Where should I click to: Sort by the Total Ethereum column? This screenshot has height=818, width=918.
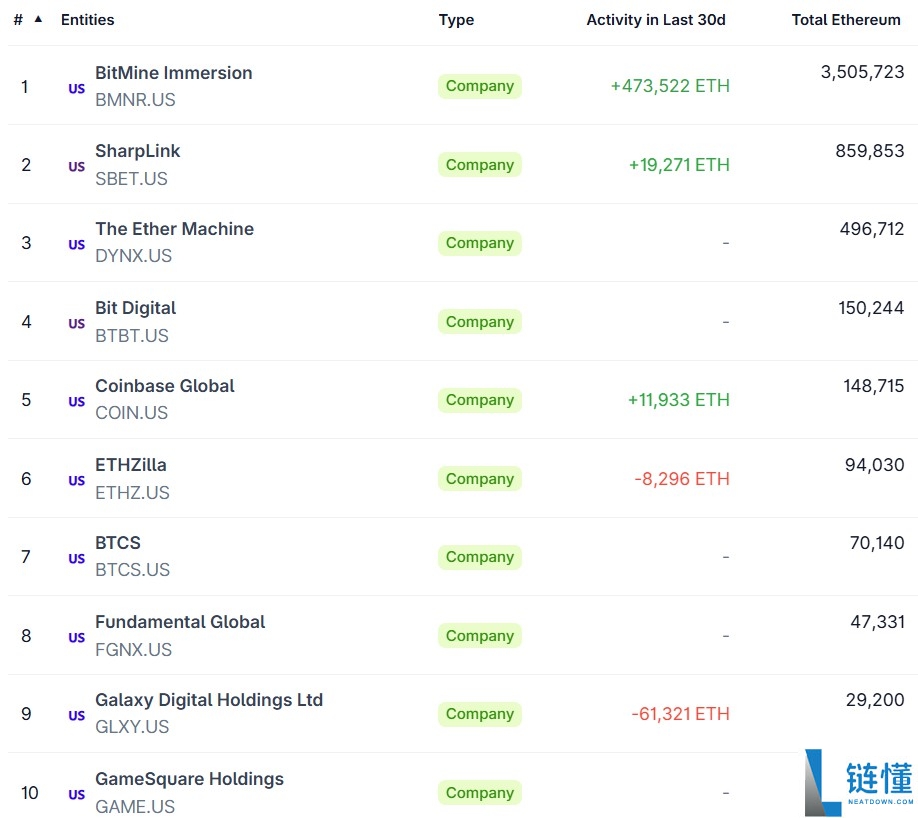[x=846, y=19]
